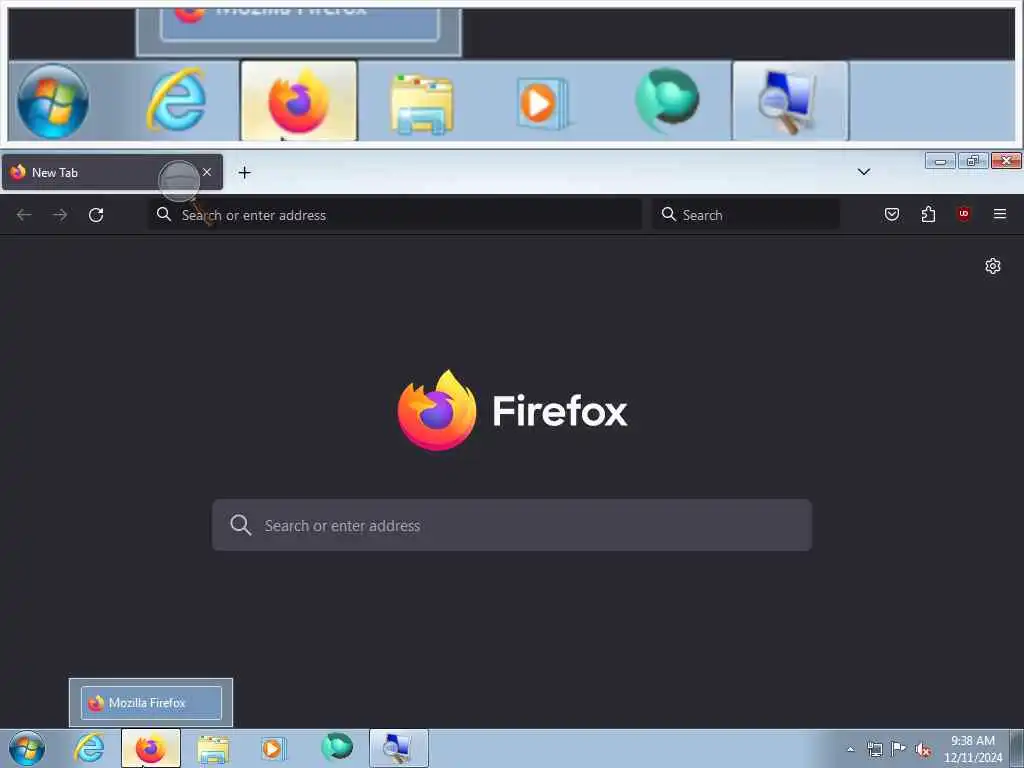Click magnified Firefox icon in Magnifier view
Image resolution: width=1024 pixels, height=768 pixels.
click(298, 101)
